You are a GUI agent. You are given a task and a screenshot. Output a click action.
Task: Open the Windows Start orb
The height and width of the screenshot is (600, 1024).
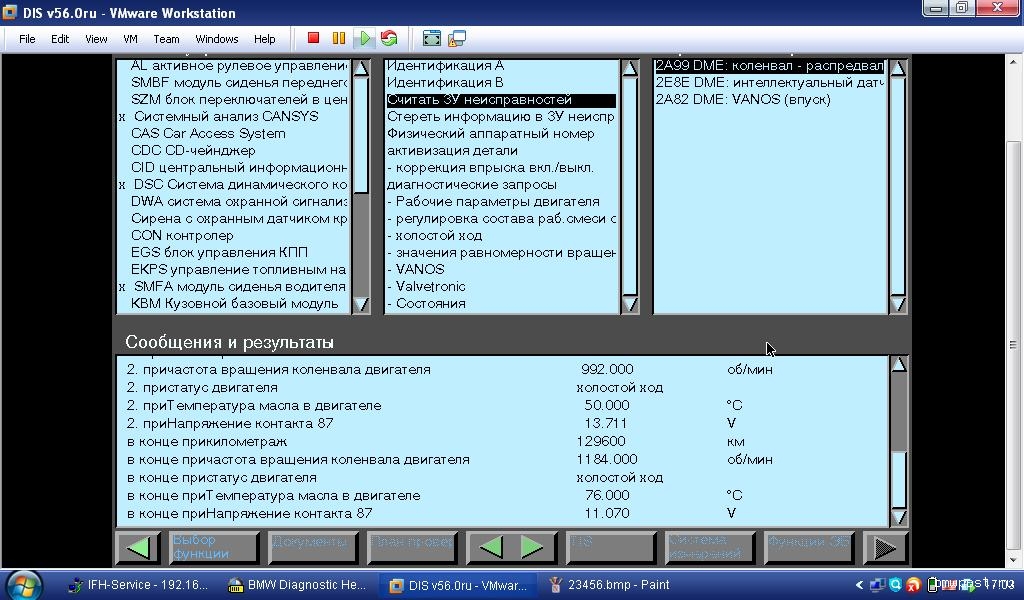click(24, 585)
